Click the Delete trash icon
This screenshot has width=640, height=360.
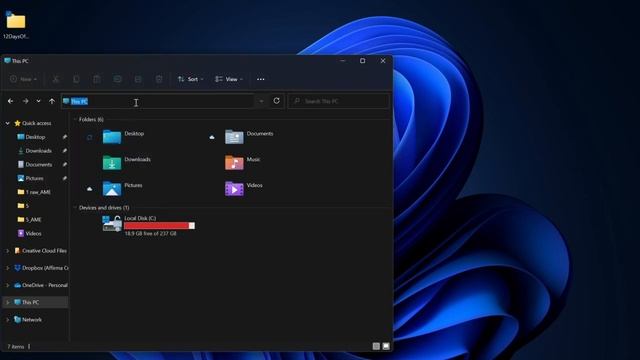pos(159,79)
